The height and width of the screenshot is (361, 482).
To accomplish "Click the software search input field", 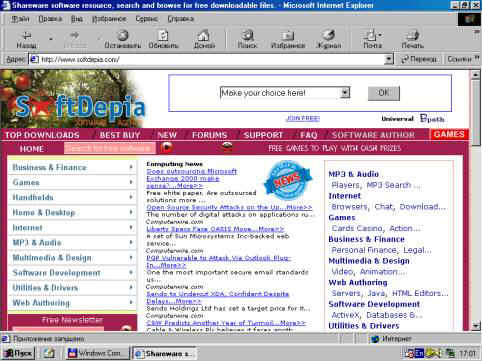I will 110,148.
